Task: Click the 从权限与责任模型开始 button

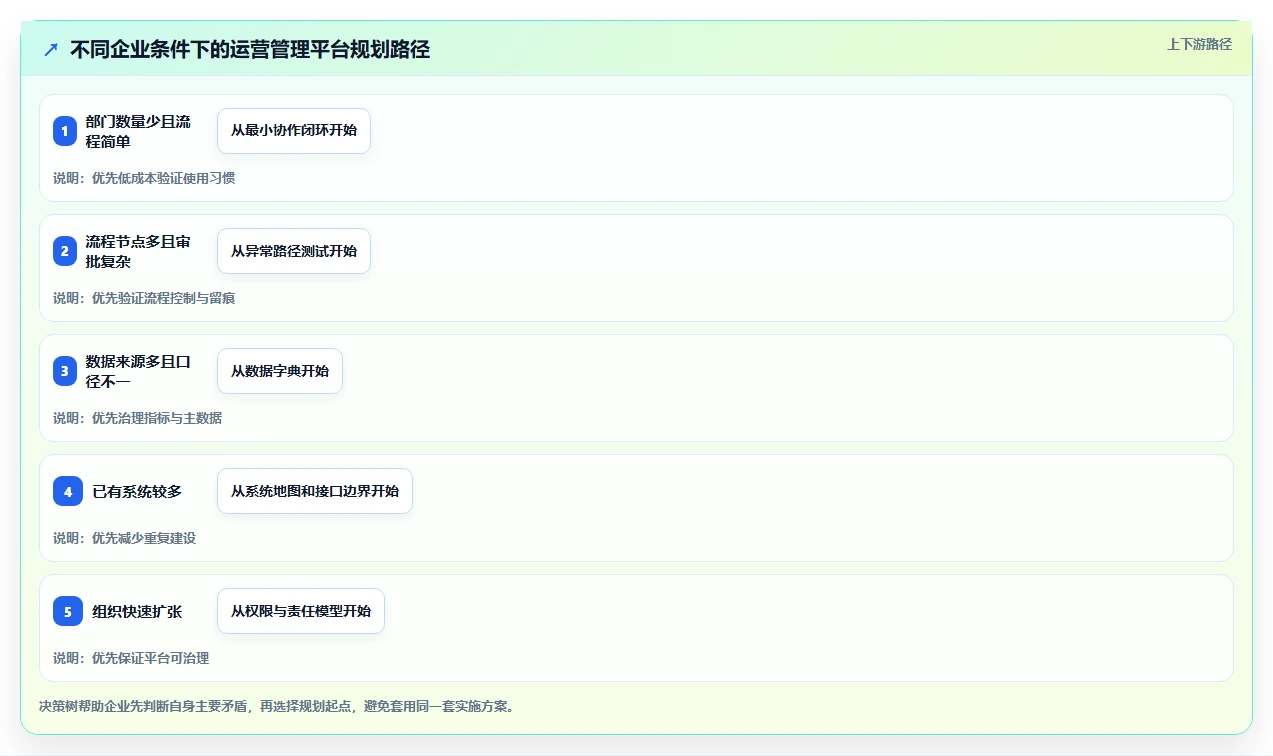Action: (x=301, y=611)
